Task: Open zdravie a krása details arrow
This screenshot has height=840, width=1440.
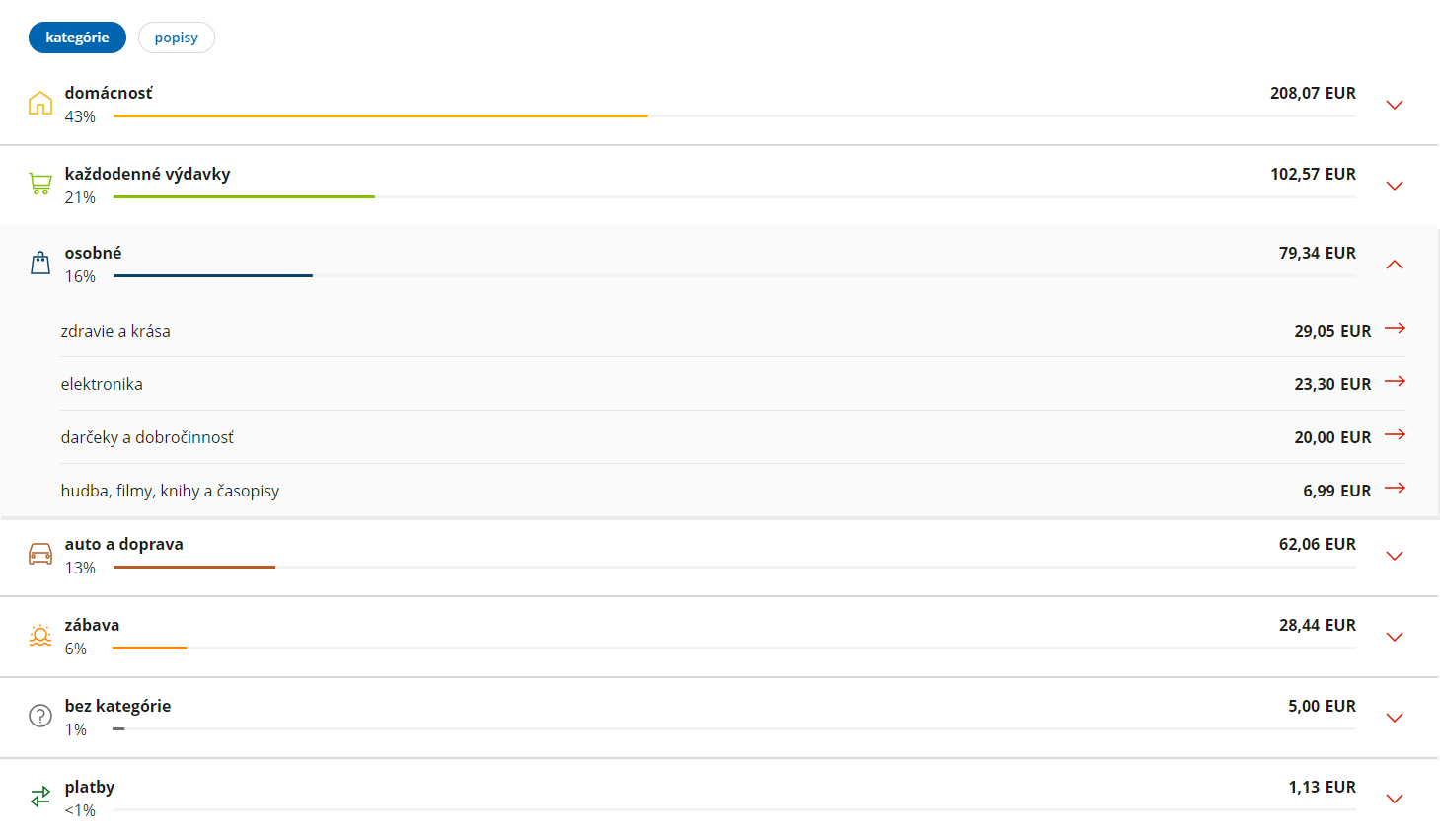Action: (1395, 328)
